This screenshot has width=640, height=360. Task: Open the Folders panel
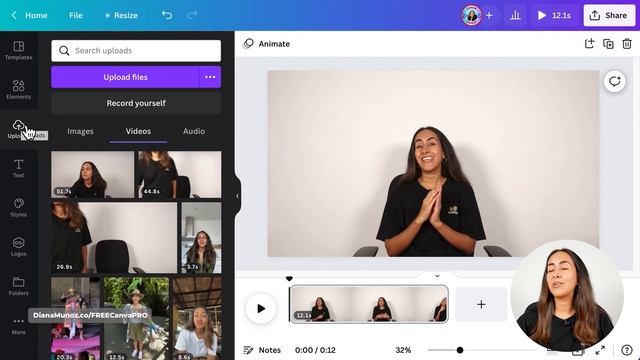tap(18, 286)
